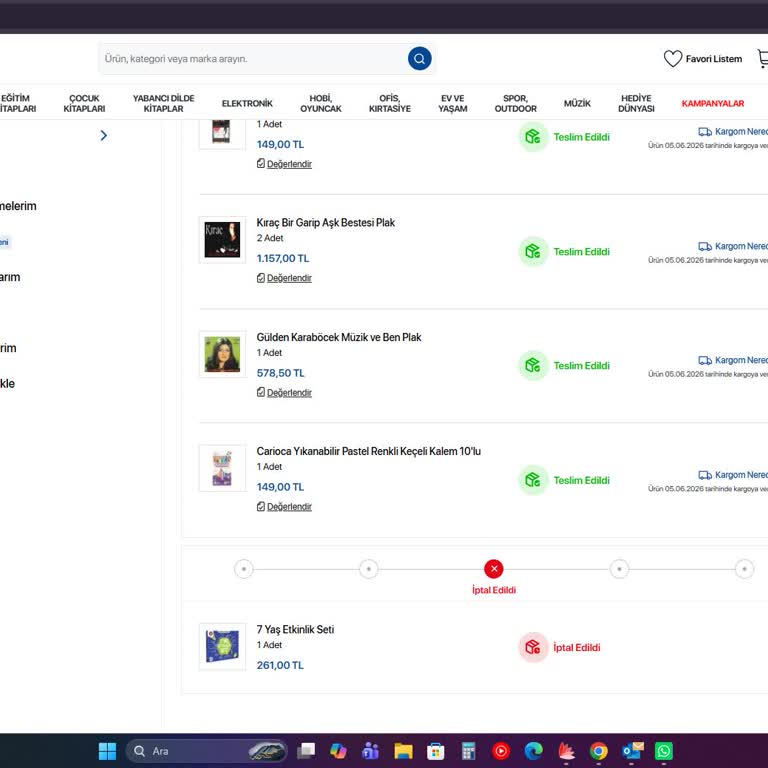Open Outlook from the taskbar
Viewport: 768px width, 768px height.
point(632,751)
